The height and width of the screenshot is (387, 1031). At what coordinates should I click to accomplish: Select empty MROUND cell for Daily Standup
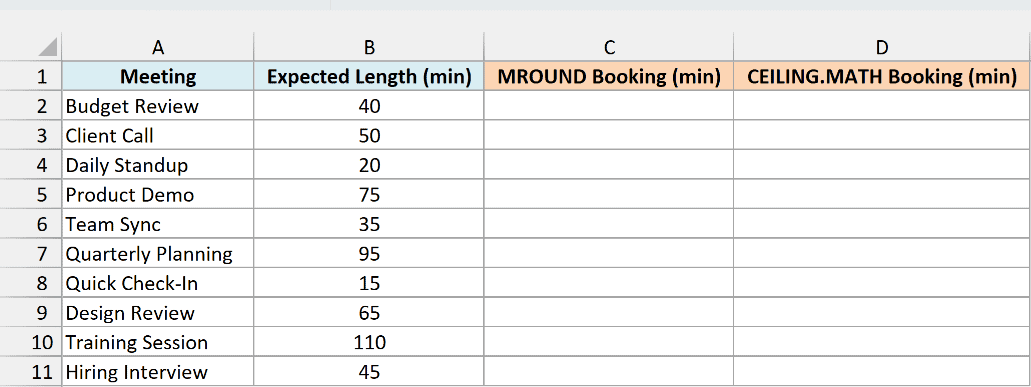(609, 165)
